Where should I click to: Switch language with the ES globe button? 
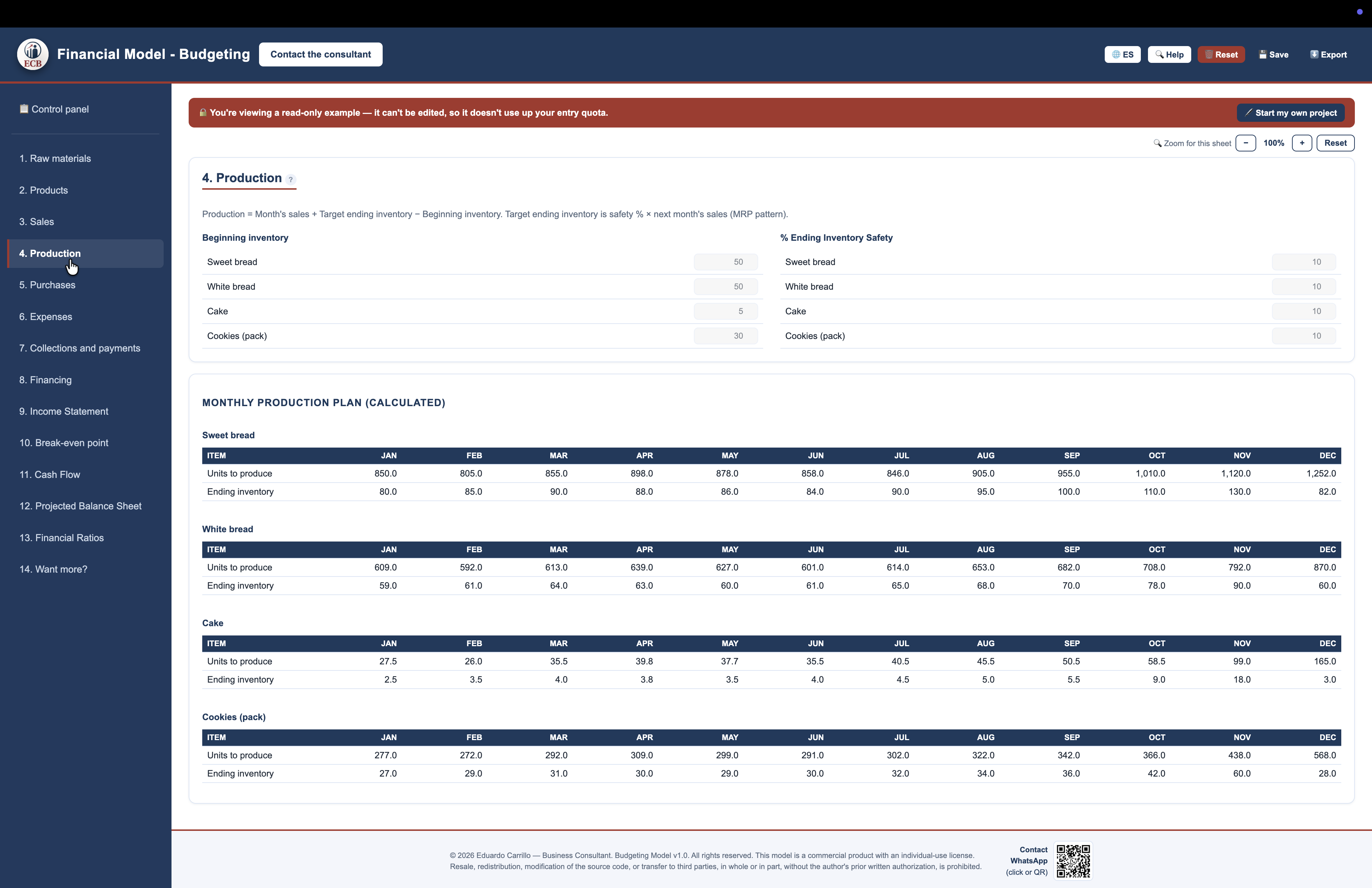(1122, 55)
